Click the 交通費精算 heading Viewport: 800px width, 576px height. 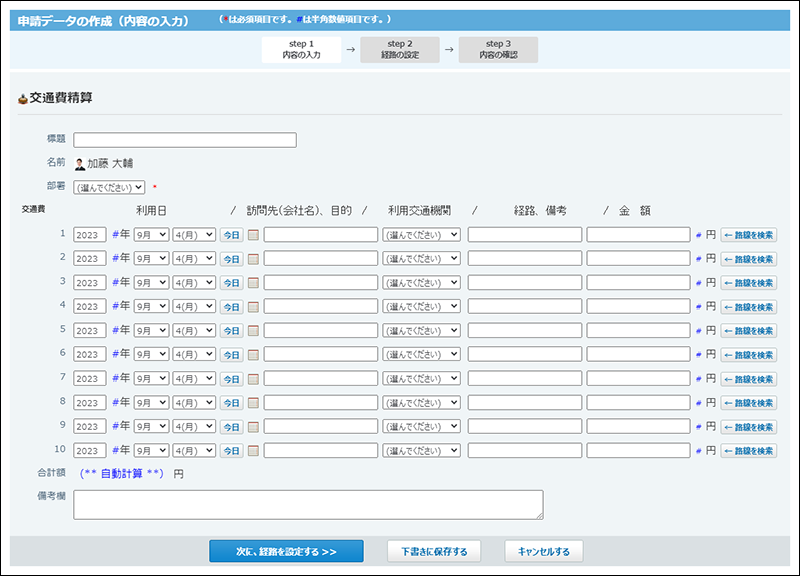point(61,97)
